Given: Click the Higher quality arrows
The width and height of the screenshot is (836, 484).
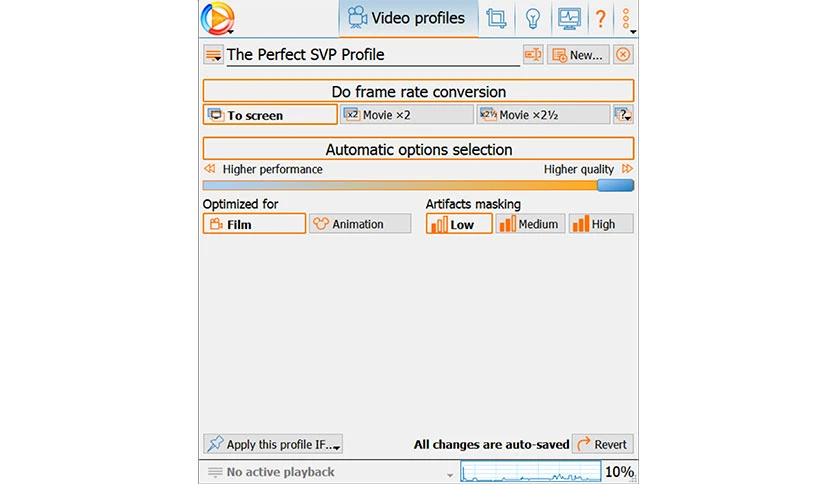Looking at the screenshot, I should click(627, 169).
